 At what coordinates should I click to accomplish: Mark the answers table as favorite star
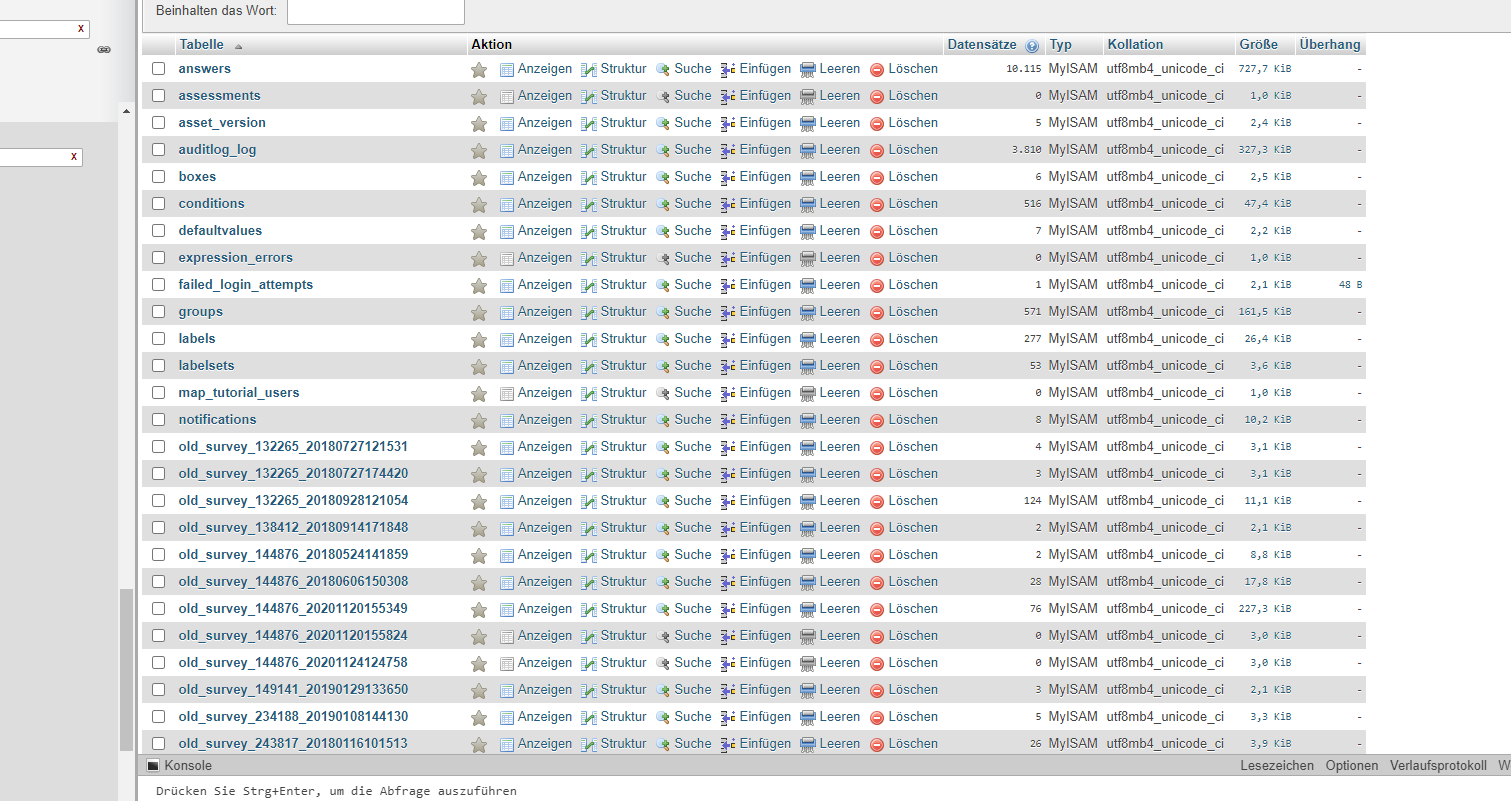click(x=479, y=70)
